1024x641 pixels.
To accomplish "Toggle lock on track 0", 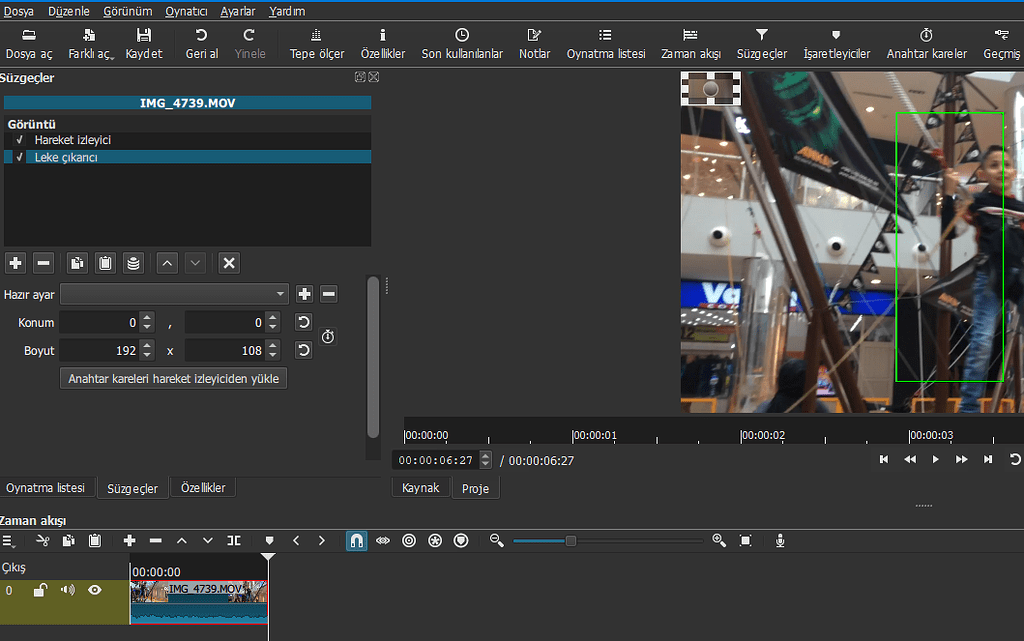I will (x=40, y=590).
